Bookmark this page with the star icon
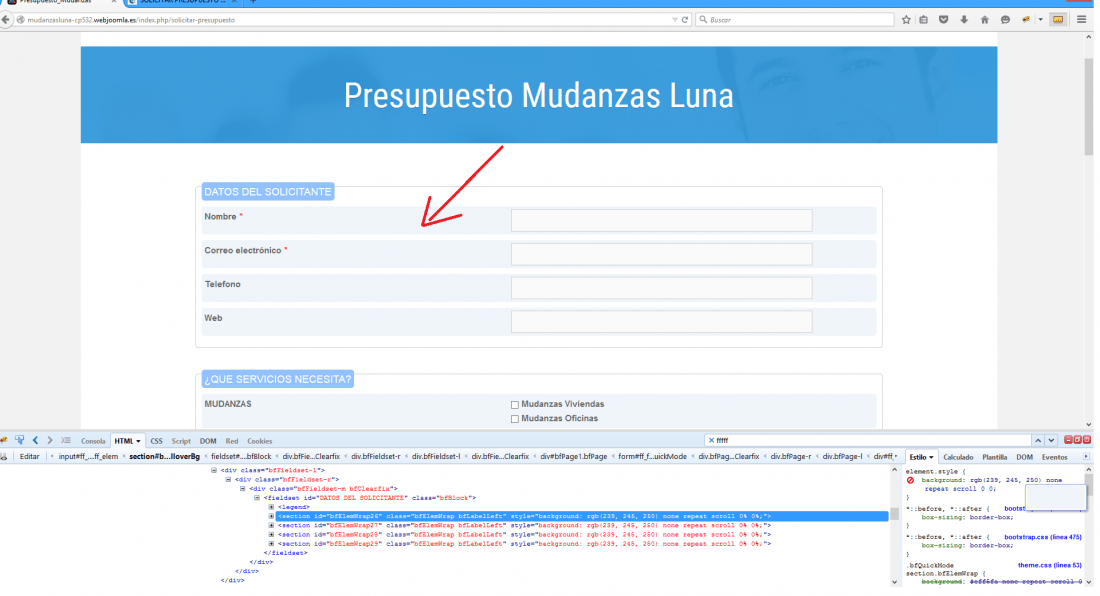The width and height of the screenshot is (1100, 596). click(906, 20)
